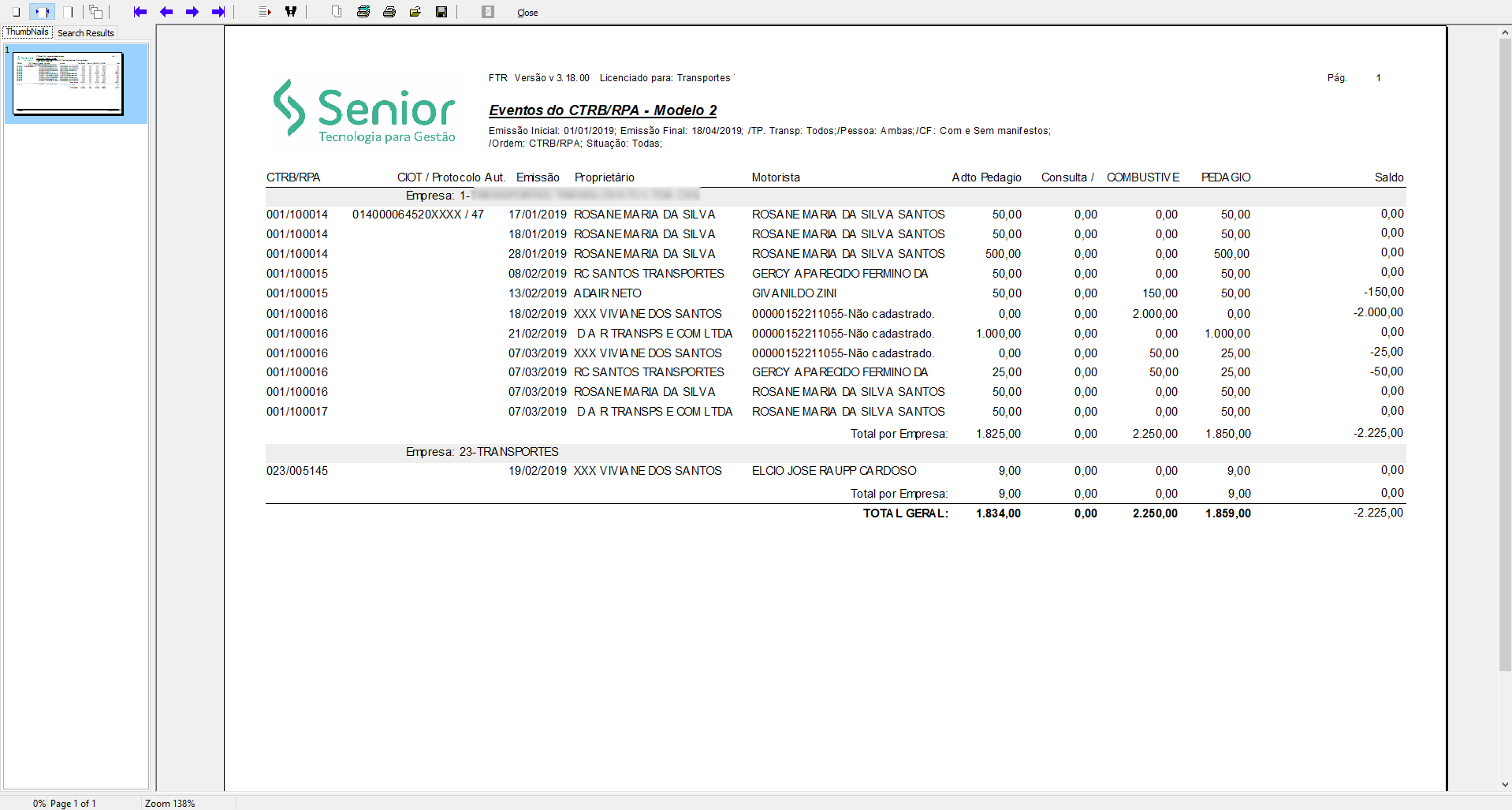Click the 'CIOT / Protocolo Aut.' column header

(451, 177)
